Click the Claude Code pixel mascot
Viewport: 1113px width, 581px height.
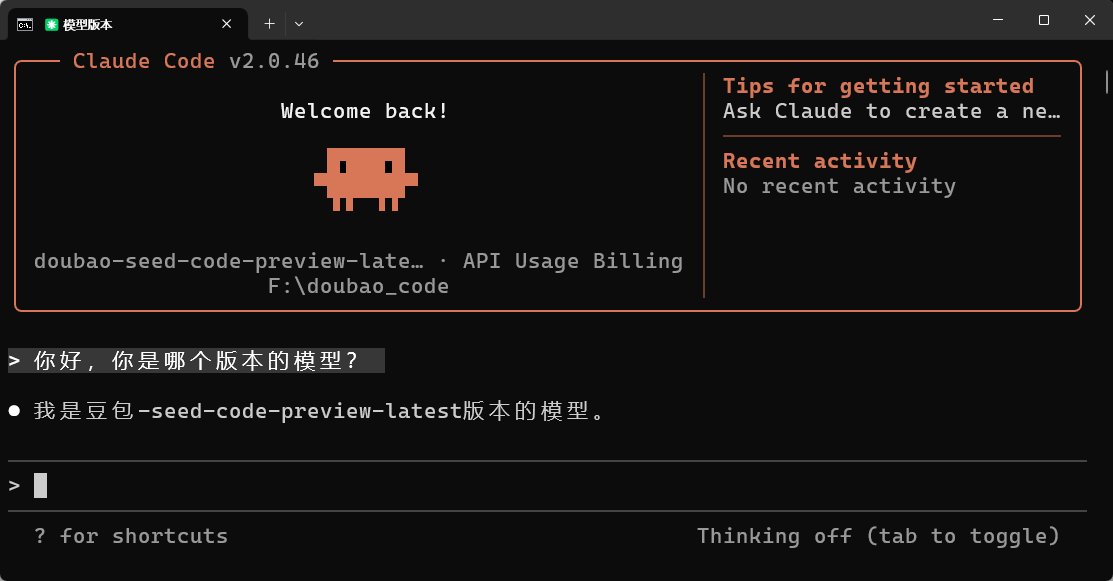click(x=365, y=179)
